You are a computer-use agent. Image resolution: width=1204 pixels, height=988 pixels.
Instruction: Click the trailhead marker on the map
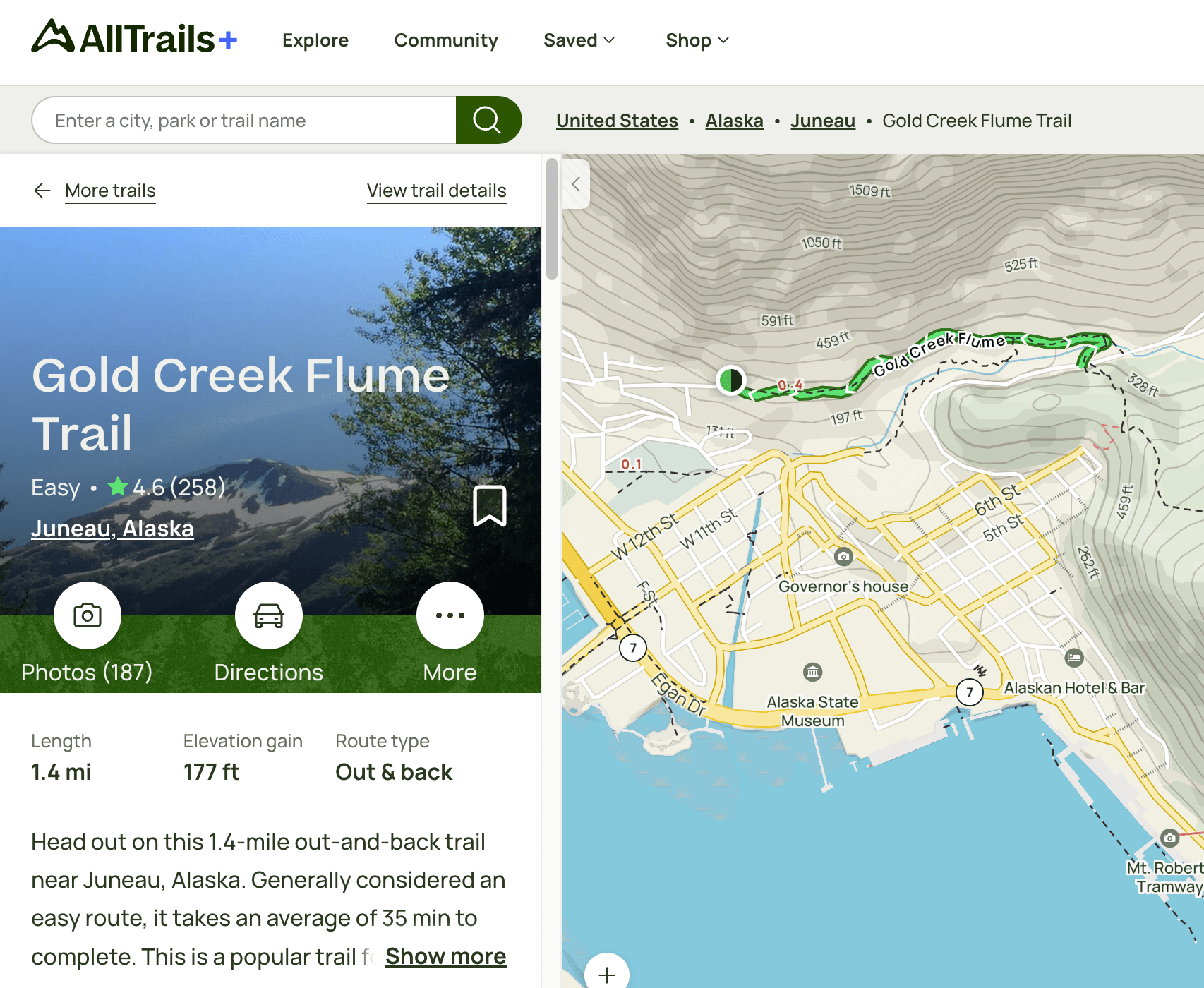tap(731, 380)
